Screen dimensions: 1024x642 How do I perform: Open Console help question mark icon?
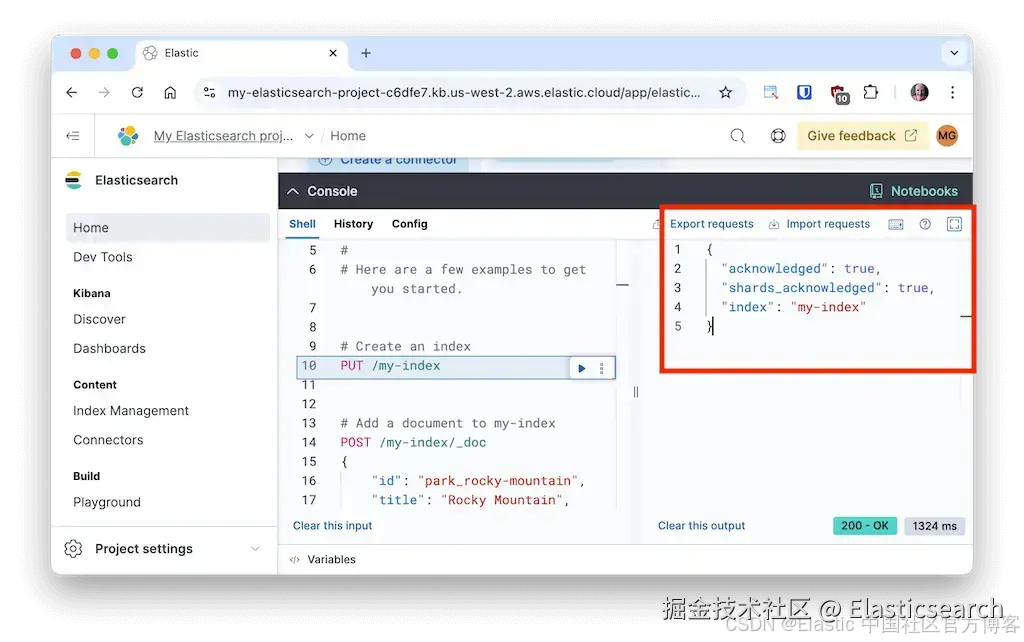tap(925, 224)
